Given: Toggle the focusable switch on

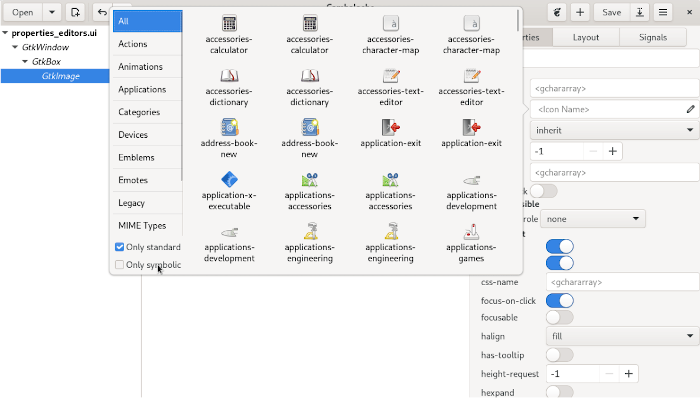Looking at the screenshot, I should coord(559,317).
